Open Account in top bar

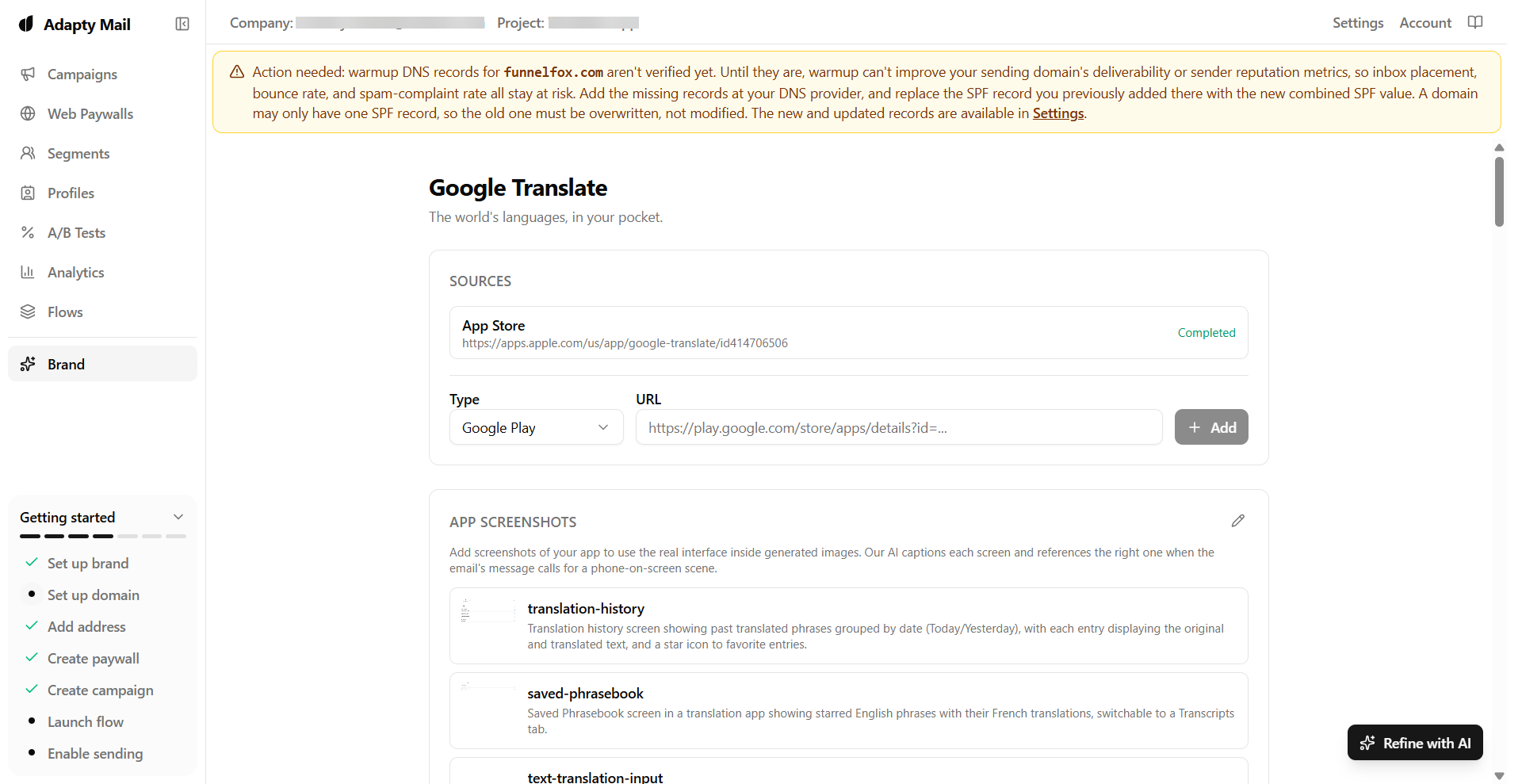click(1425, 23)
